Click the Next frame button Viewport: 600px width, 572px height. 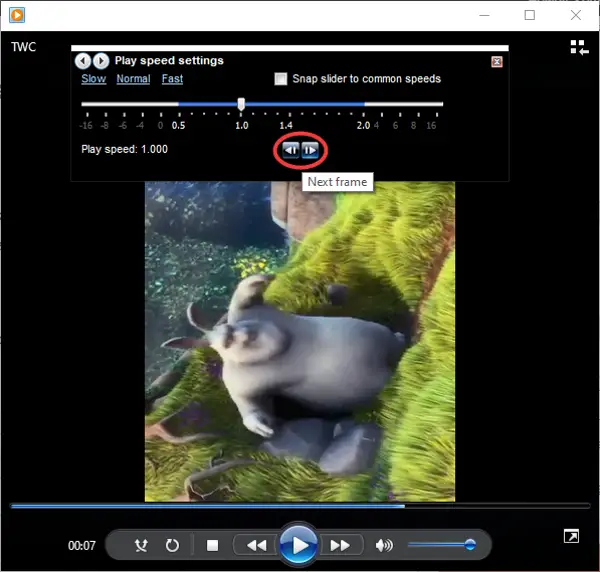(x=310, y=150)
